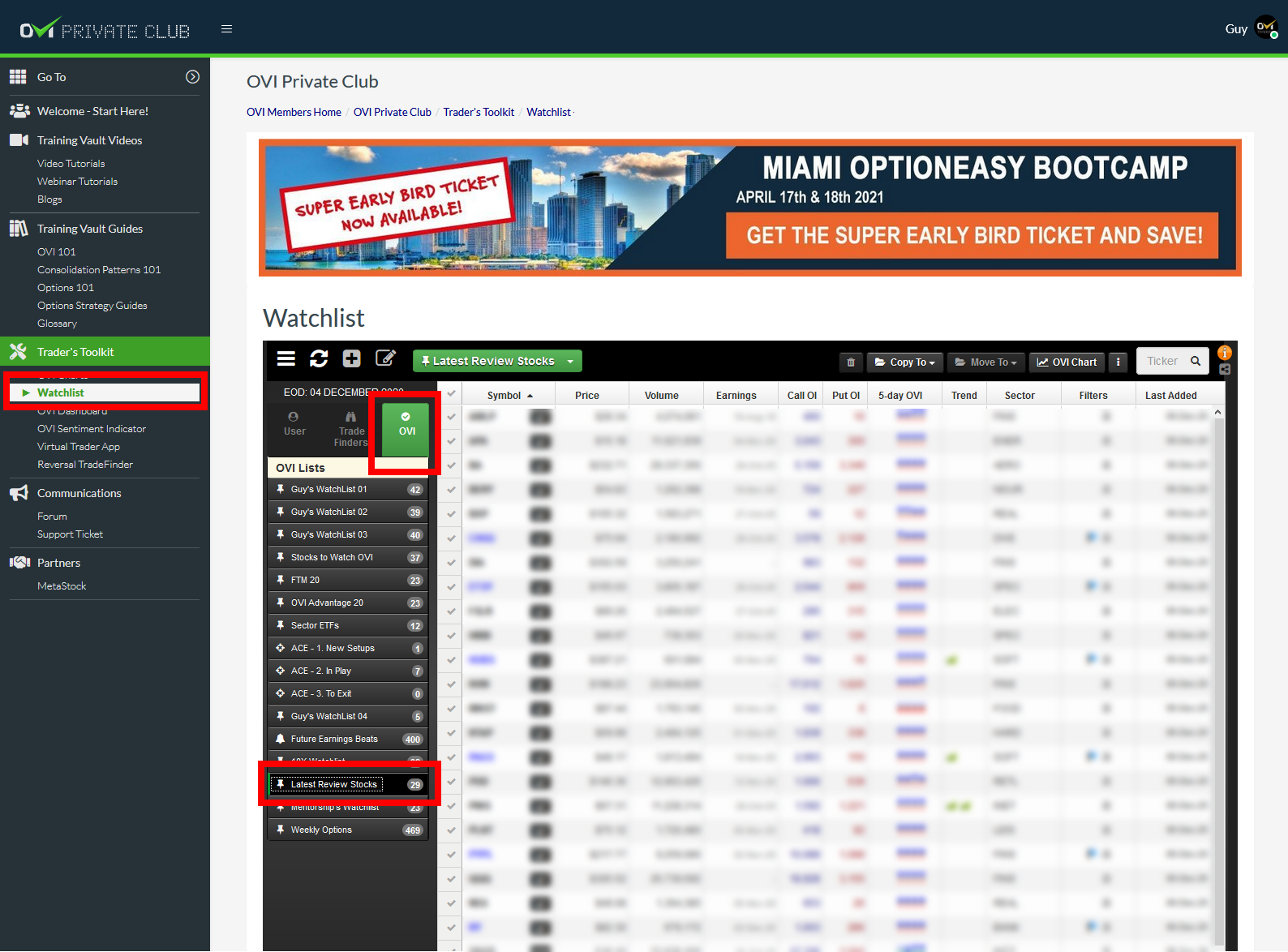Edit the watchlist with the pencil icon

click(385, 358)
